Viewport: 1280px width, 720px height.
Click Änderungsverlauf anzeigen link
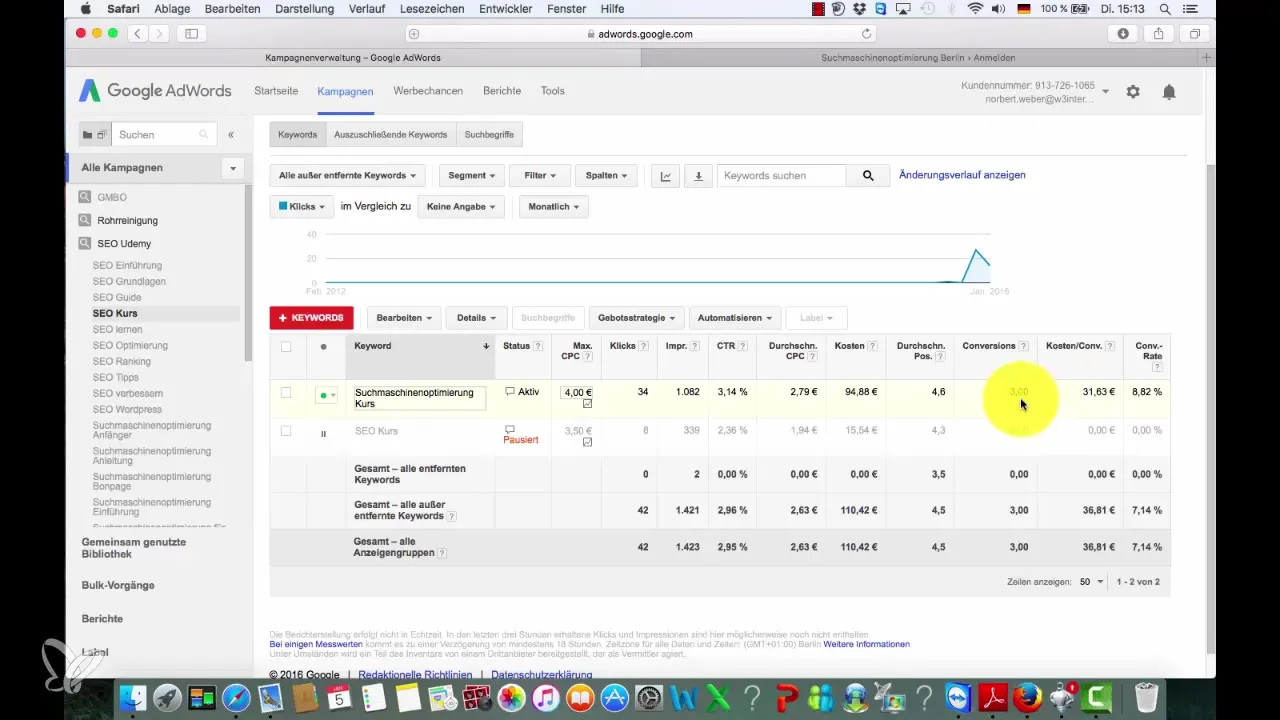click(x=962, y=175)
